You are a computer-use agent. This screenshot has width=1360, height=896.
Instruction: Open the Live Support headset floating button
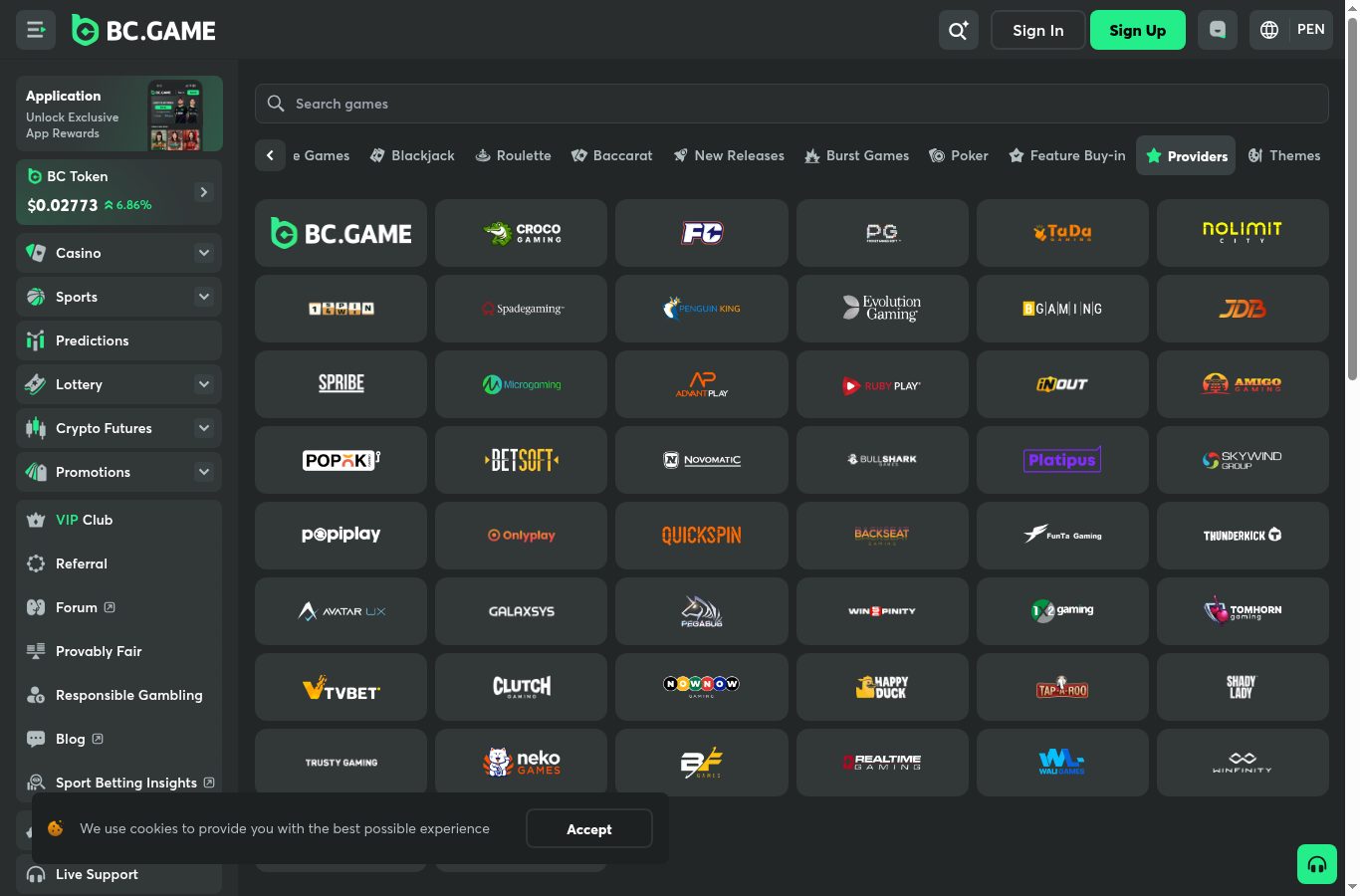[1317, 864]
